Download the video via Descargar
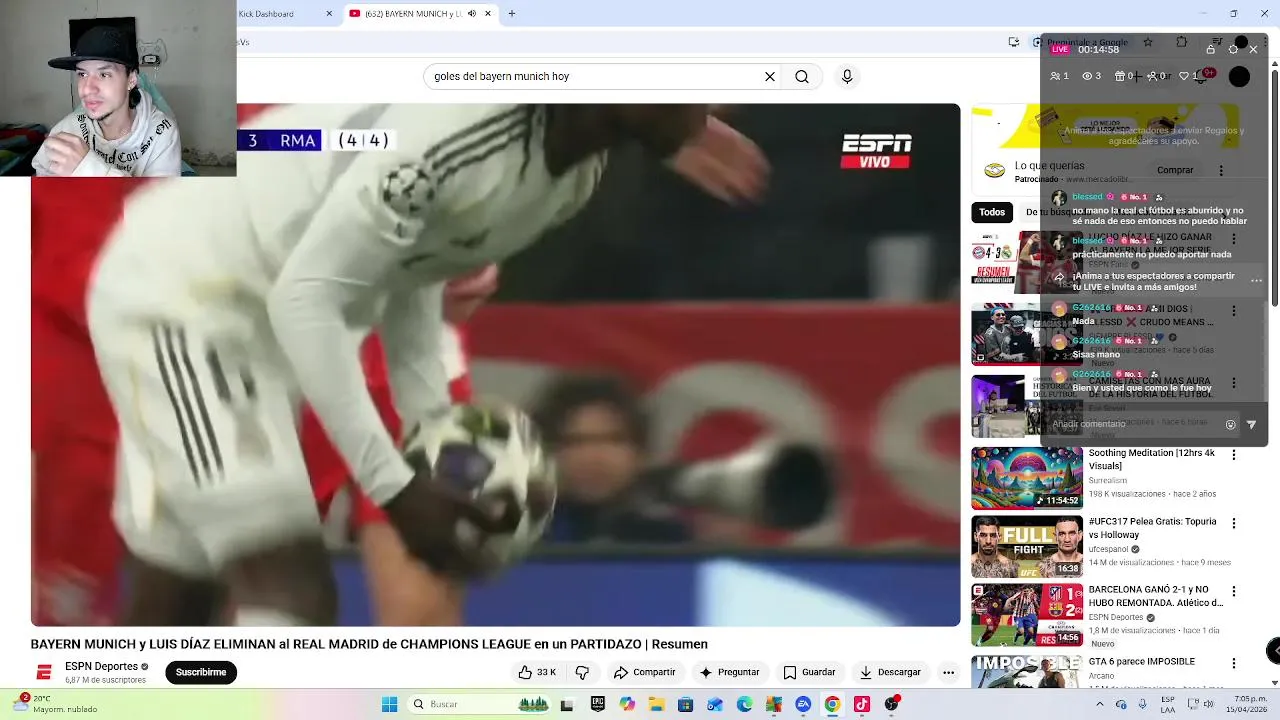This screenshot has height=720, width=1280. click(x=890, y=672)
